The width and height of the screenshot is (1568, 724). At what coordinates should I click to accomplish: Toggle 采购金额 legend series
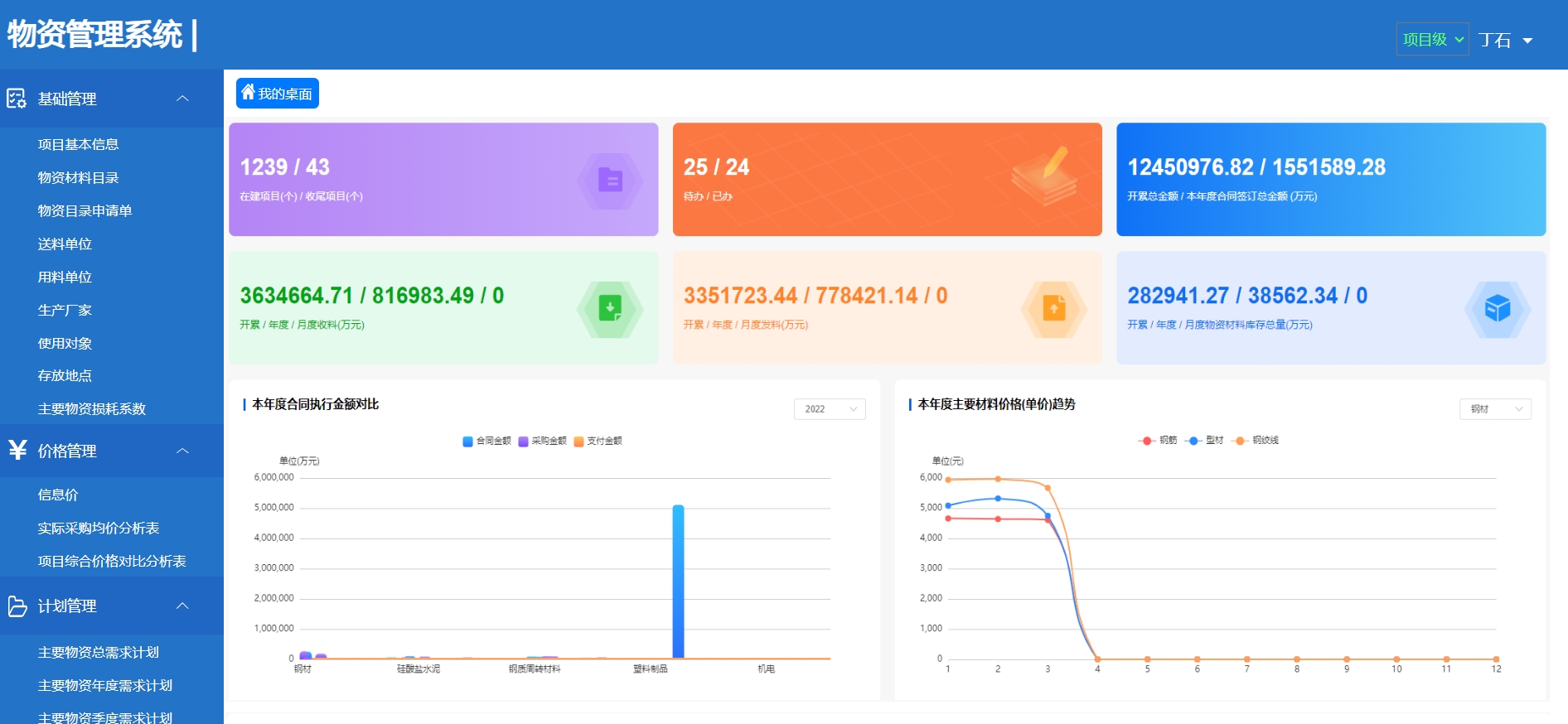[x=542, y=441]
